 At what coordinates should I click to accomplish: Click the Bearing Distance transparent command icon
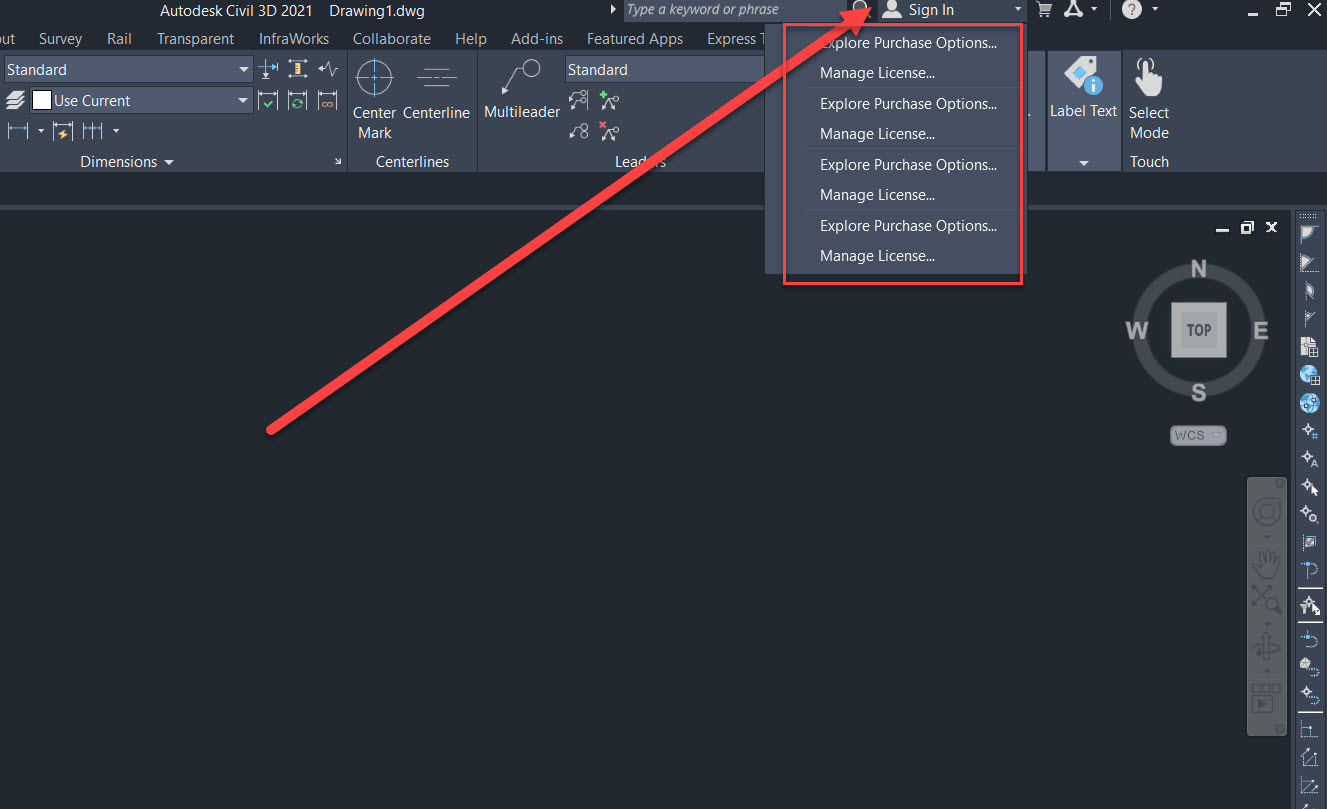pyautogui.click(x=1309, y=262)
